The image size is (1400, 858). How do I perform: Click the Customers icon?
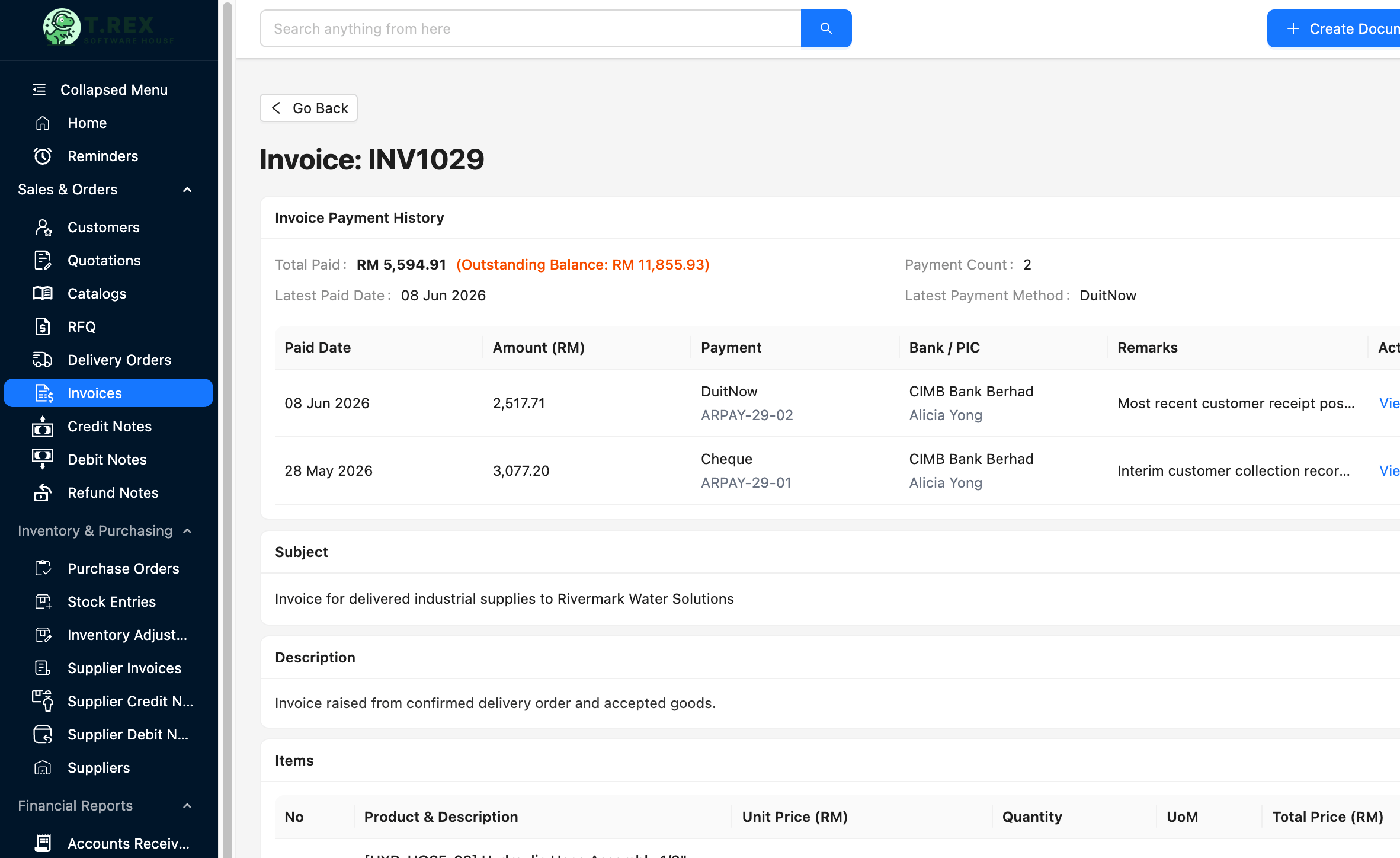[42, 227]
